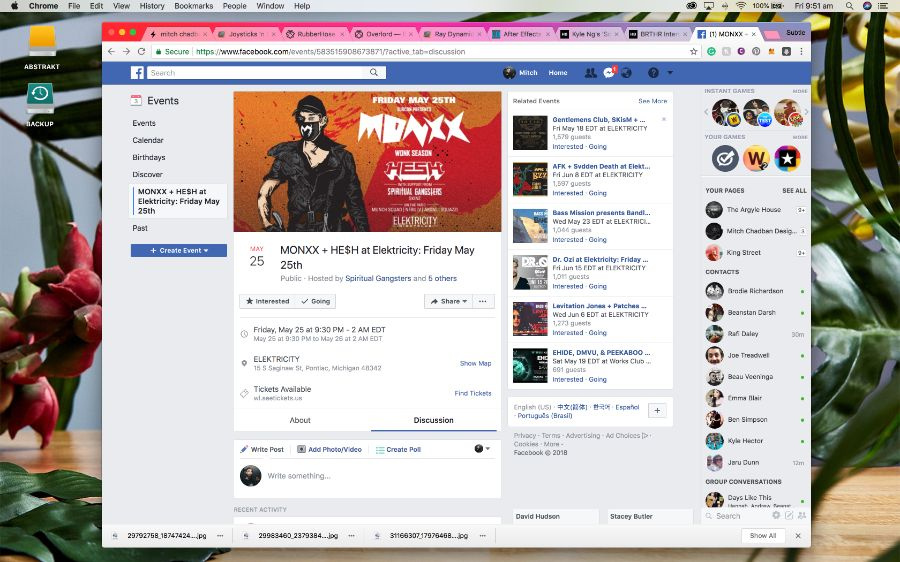Image resolution: width=900 pixels, height=562 pixels.
Task: Open options for 29792758 jpg download
Action: click(x=220, y=536)
